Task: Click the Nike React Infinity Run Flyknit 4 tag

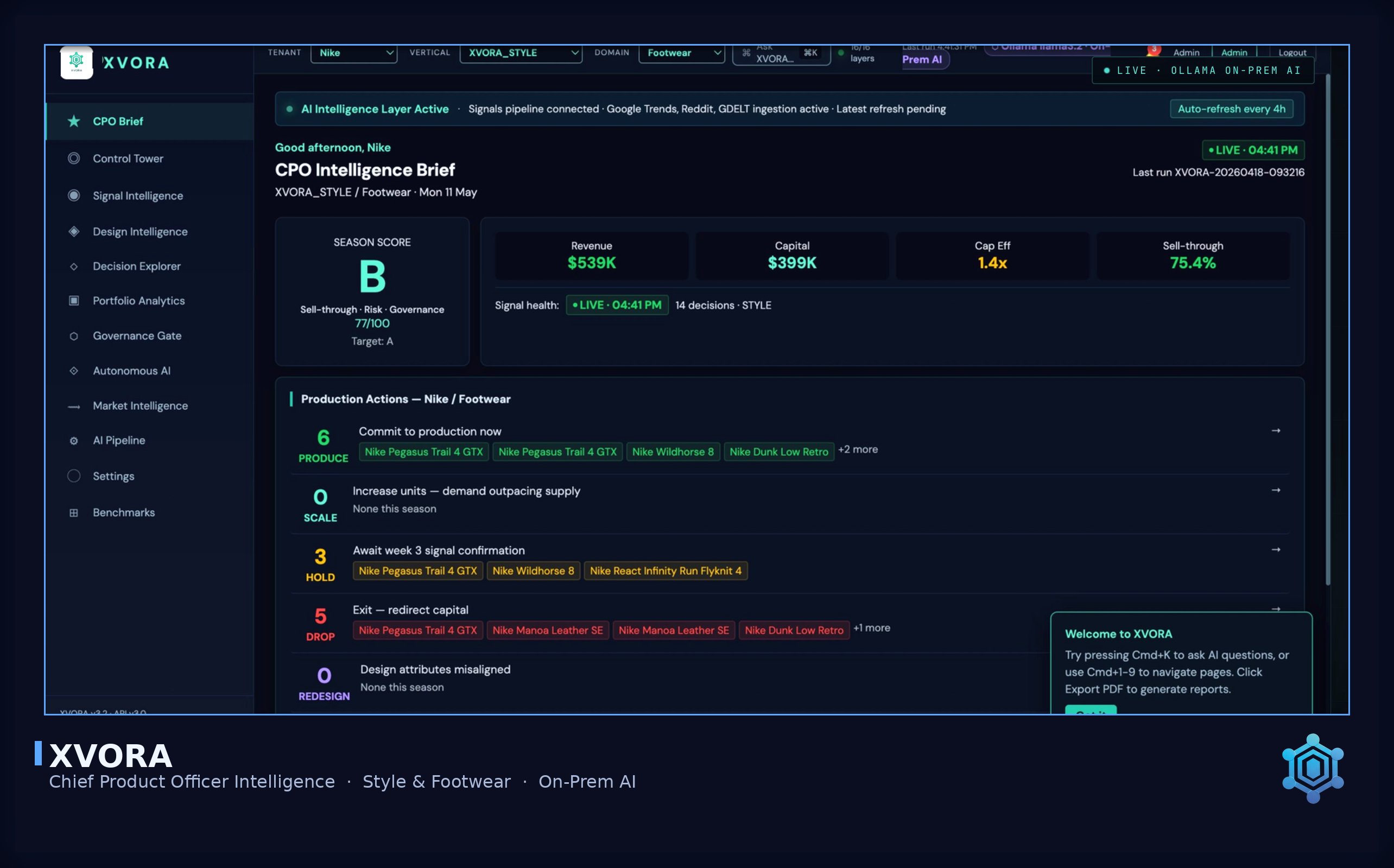Action: pos(666,571)
